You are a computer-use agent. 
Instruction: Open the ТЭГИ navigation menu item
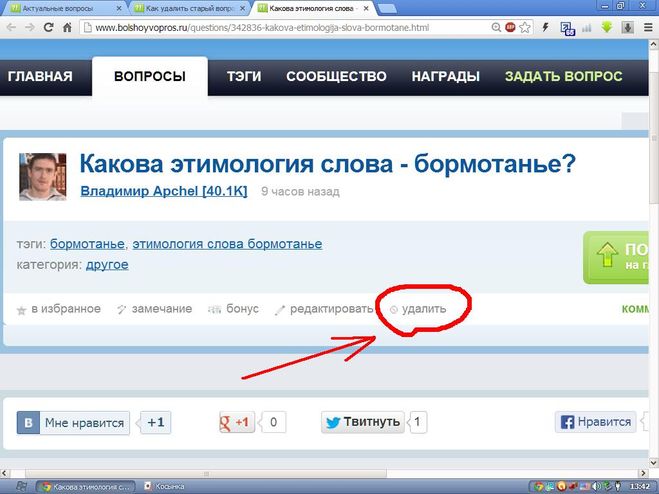tap(246, 77)
